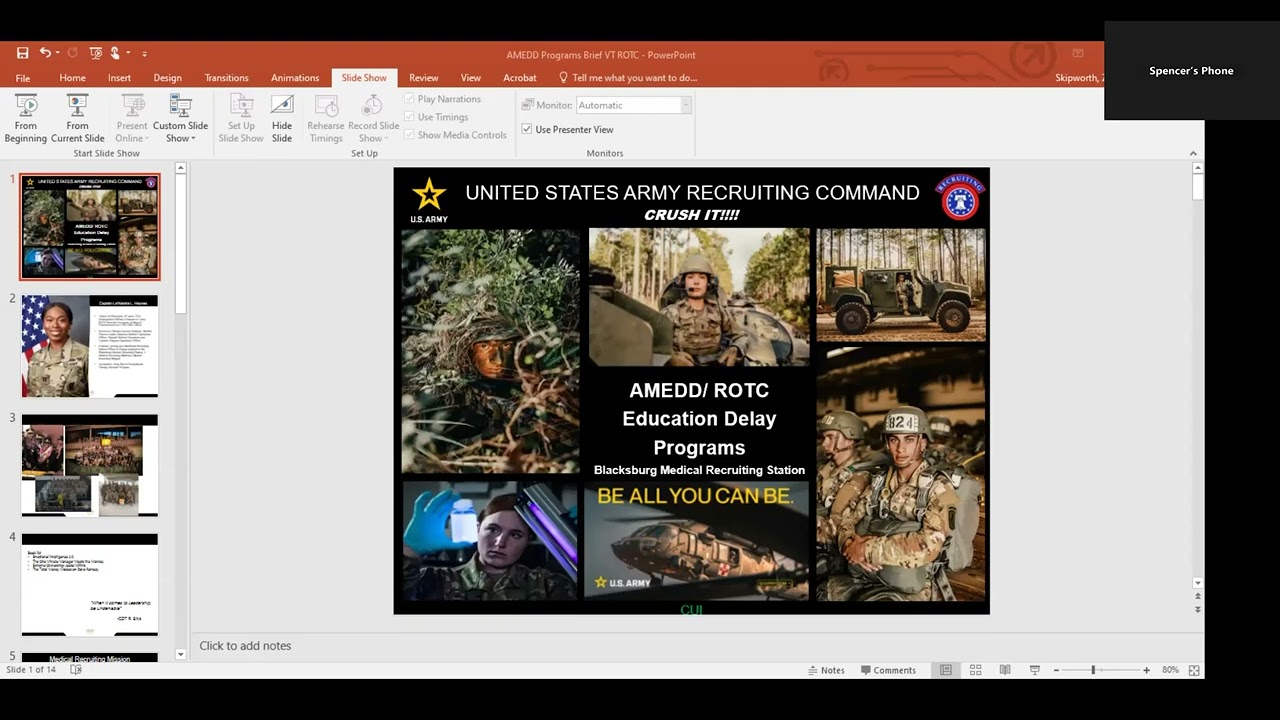Open Monitor Automatic combo box

(633, 105)
